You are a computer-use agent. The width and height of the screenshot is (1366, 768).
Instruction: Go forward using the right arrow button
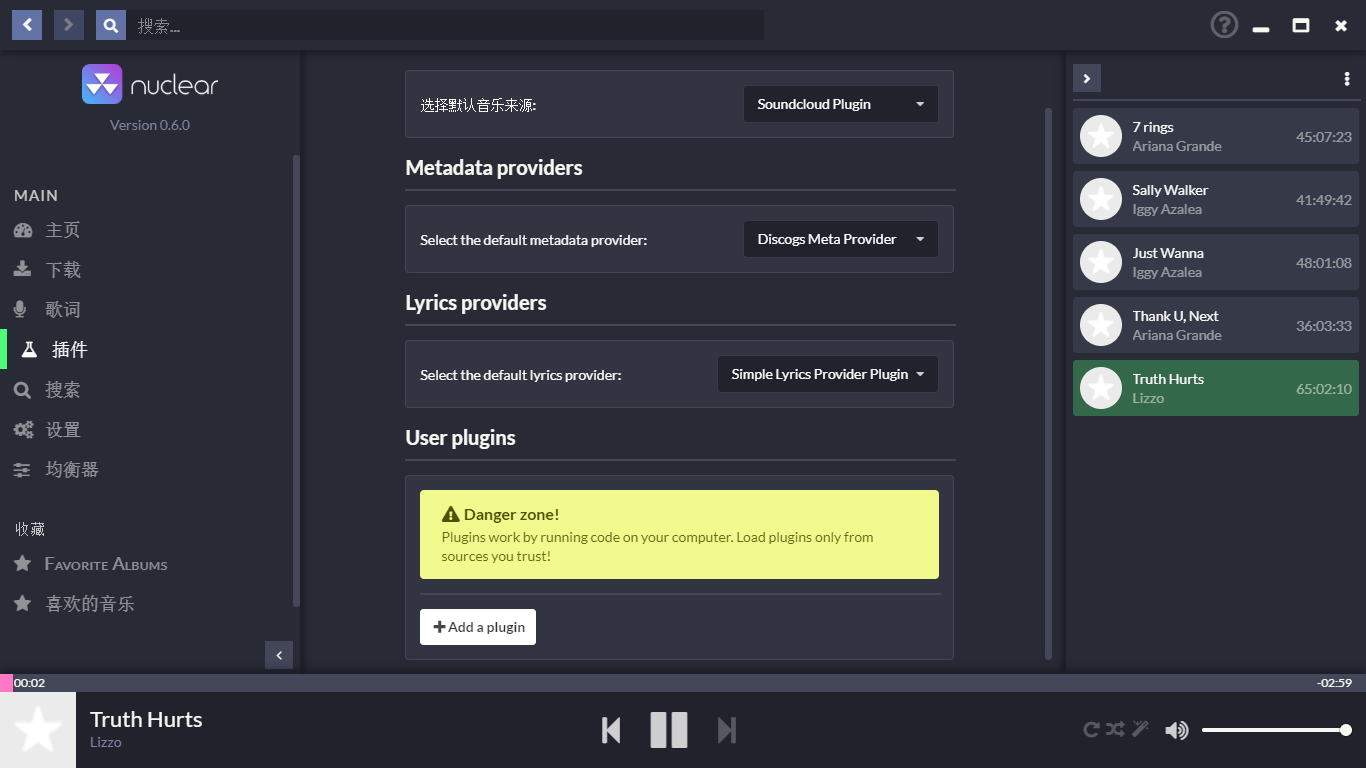69,25
